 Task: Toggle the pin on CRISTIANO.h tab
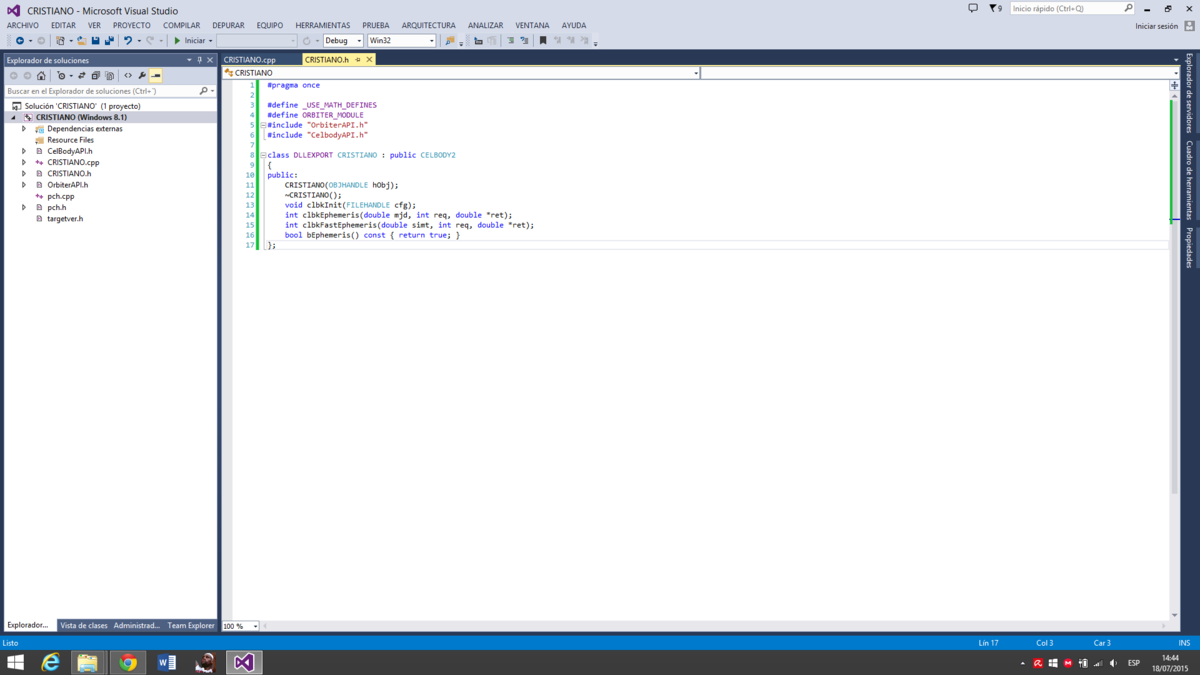pos(358,60)
